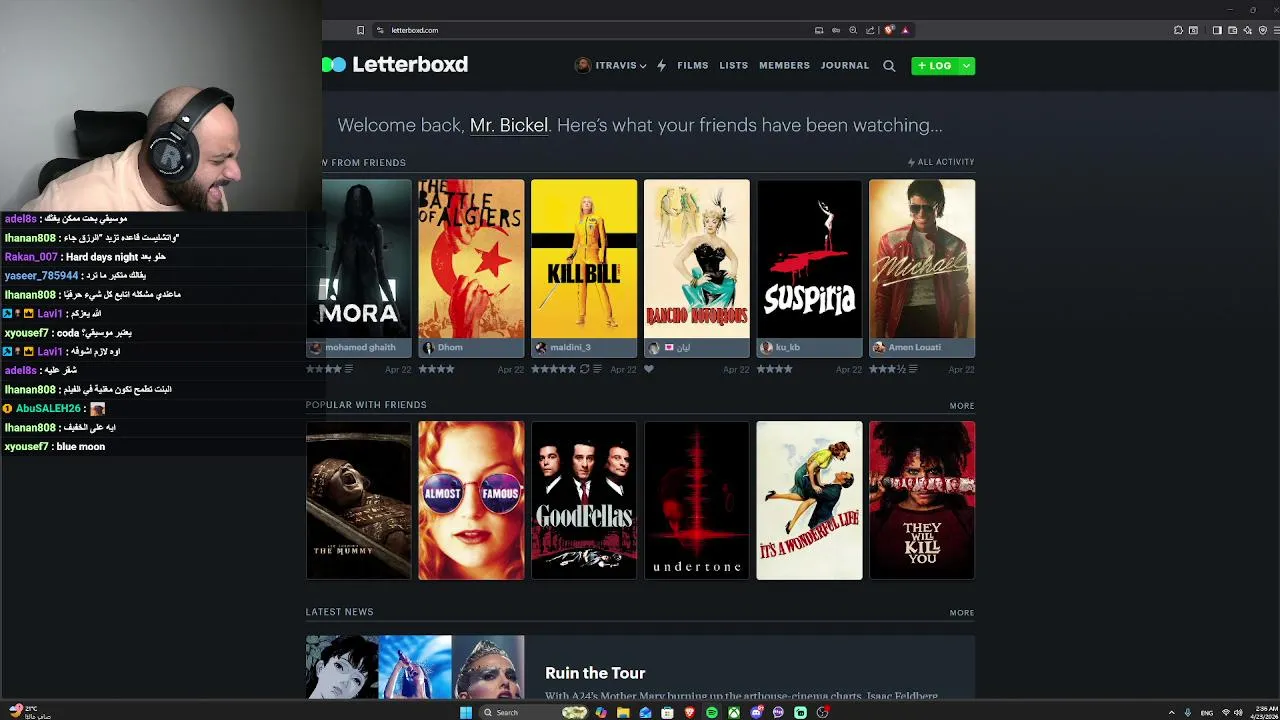This screenshot has width=1280, height=720.
Task: Open They Will Kill You poster
Action: (x=922, y=500)
